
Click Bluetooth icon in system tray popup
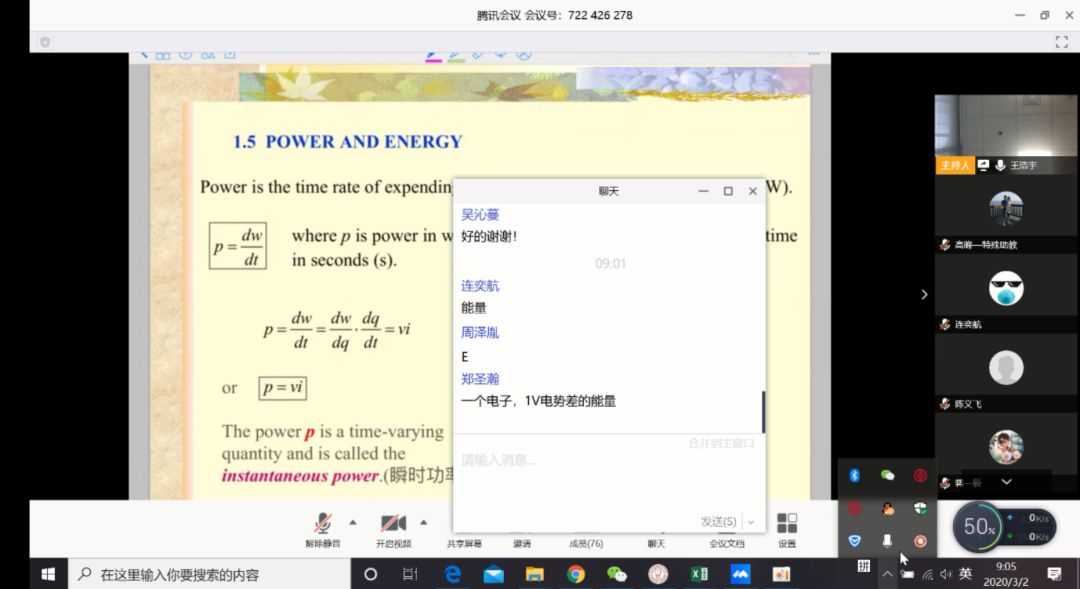tap(854, 475)
